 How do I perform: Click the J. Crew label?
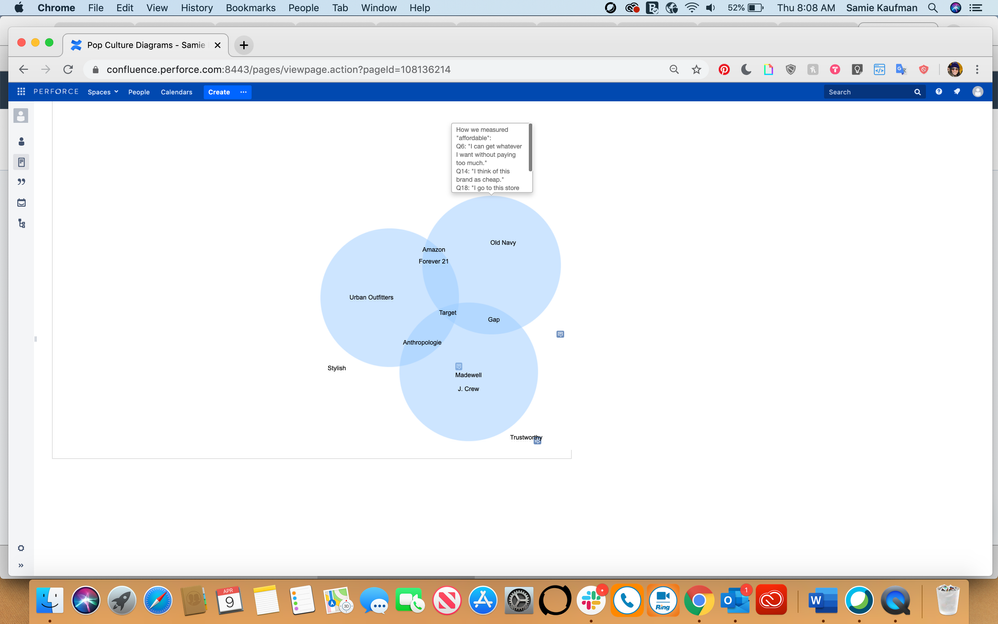tap(468, 389)
